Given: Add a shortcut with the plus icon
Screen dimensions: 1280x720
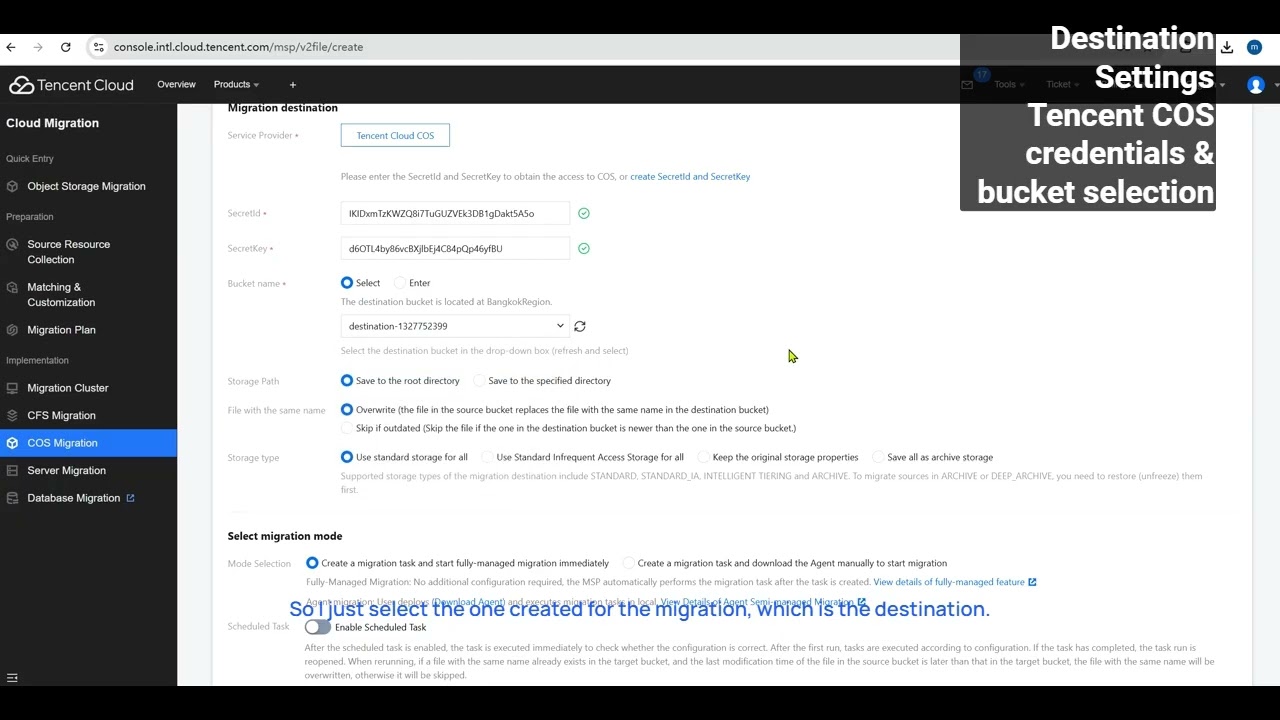Looking at the screenshot, I should click(x=293, y=85).
